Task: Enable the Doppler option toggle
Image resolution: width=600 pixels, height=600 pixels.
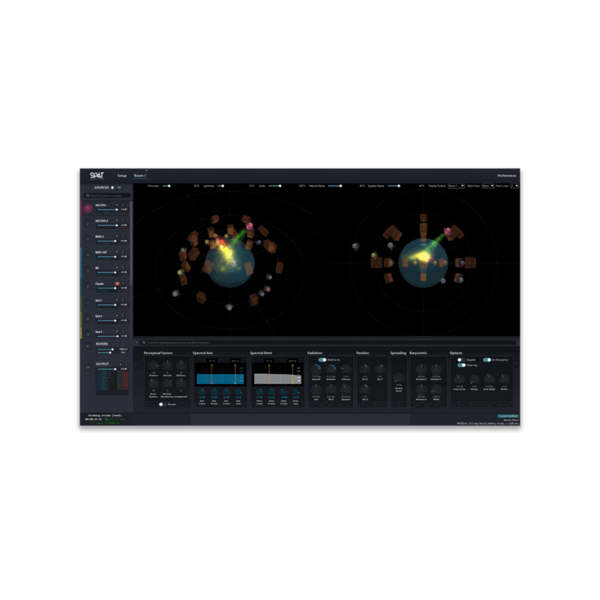Action: (461, 360)
